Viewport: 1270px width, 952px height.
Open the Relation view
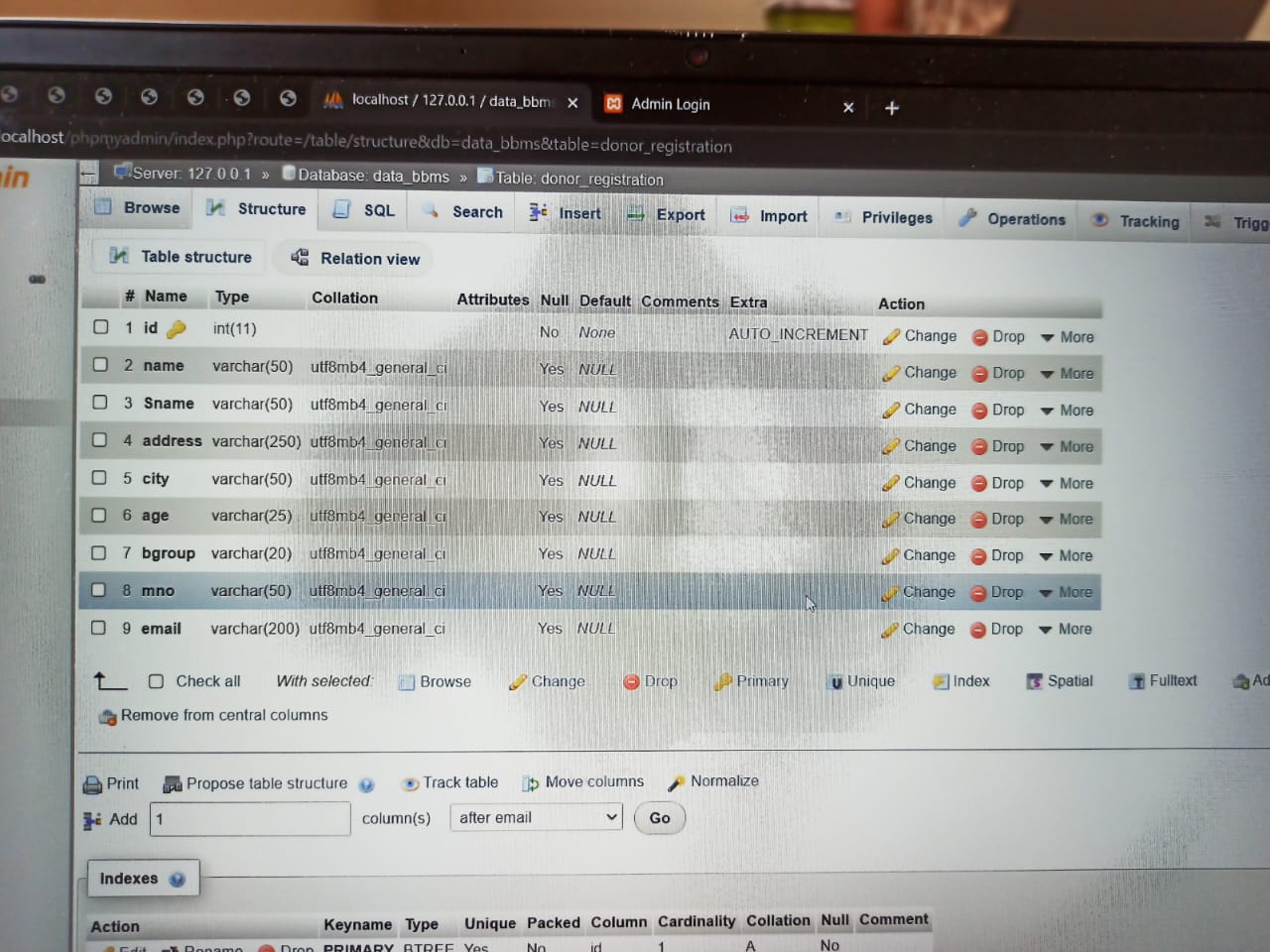tap(355, 258)
